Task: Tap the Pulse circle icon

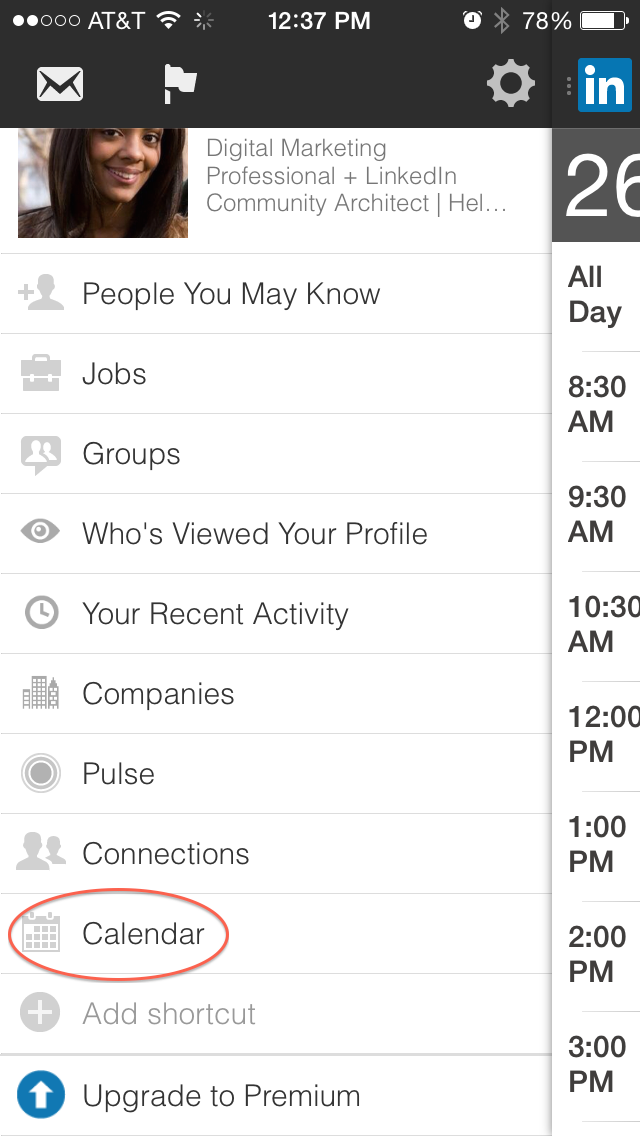Action: tap(41, 774)
